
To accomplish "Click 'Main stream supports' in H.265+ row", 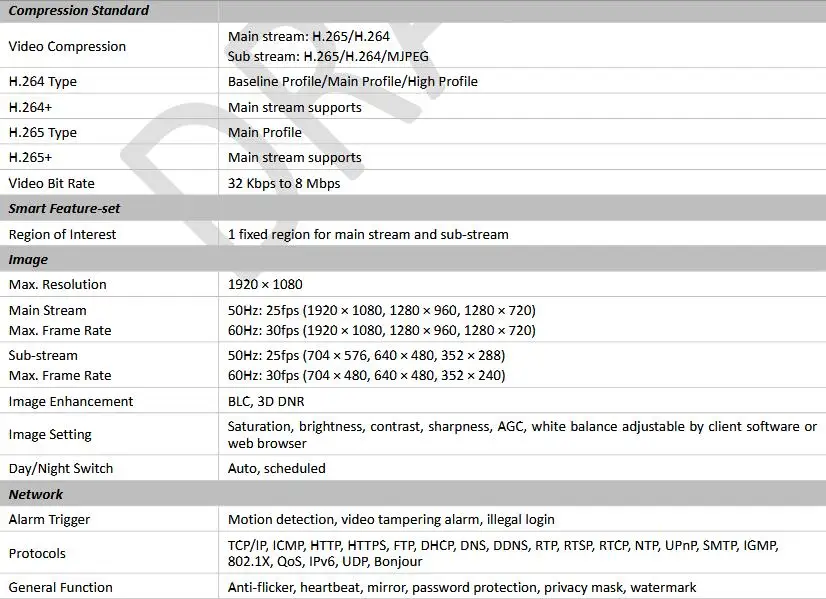I will 295,158.
